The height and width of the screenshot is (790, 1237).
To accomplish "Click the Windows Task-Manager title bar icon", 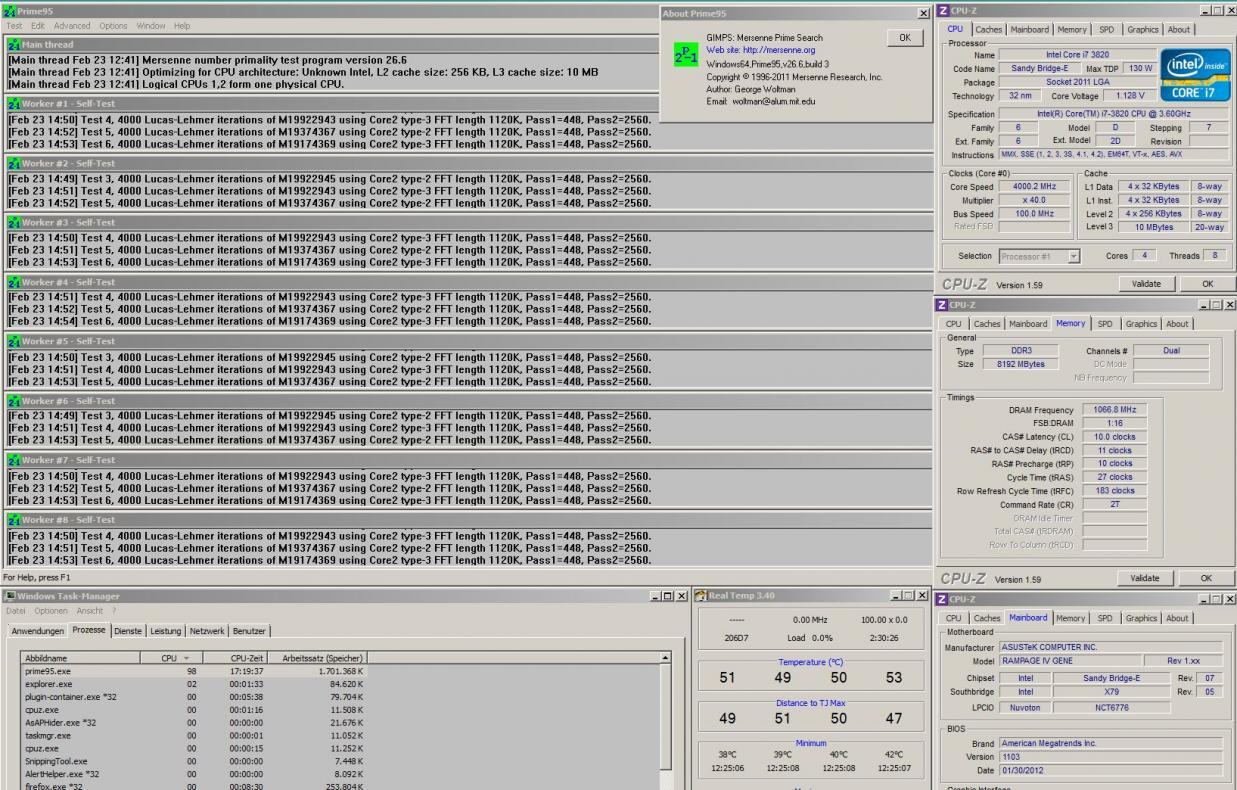I will pos(8,596).
